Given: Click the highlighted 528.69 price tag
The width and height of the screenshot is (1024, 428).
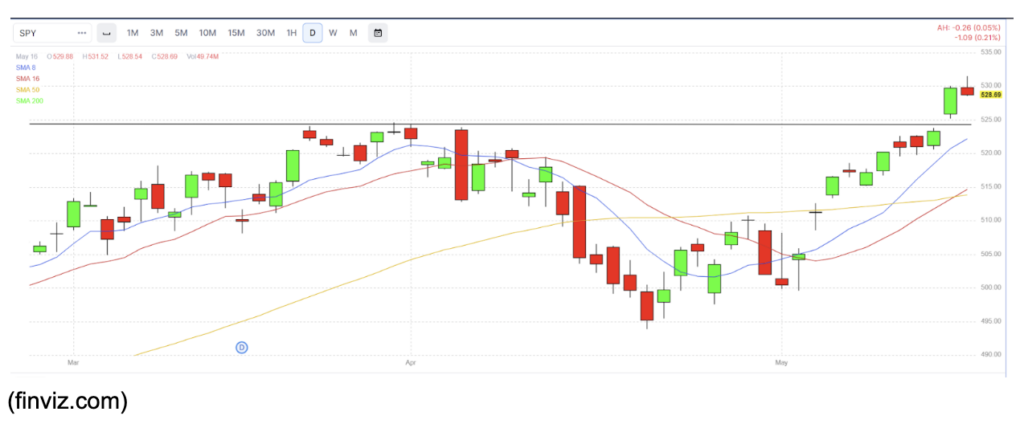Looking at the screenshot, I should pyautogui.click(x=991, y=95).
